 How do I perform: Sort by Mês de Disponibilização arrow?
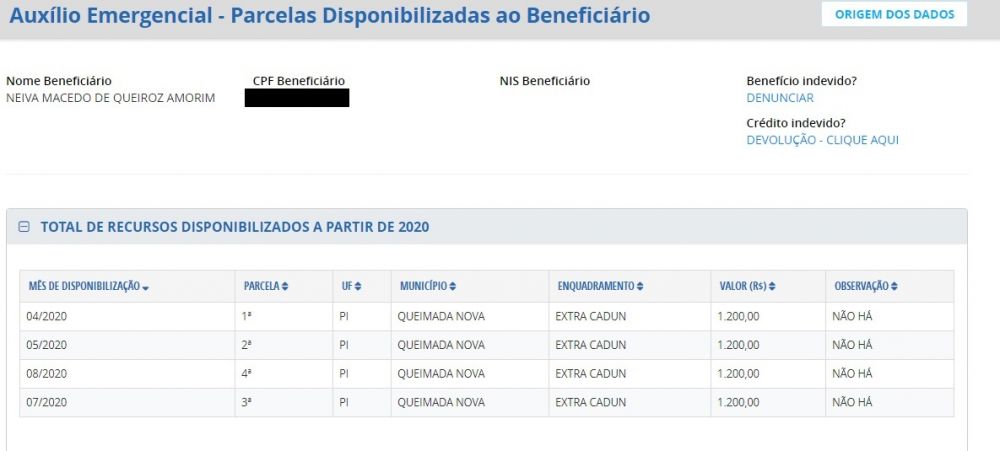[146, 288]
